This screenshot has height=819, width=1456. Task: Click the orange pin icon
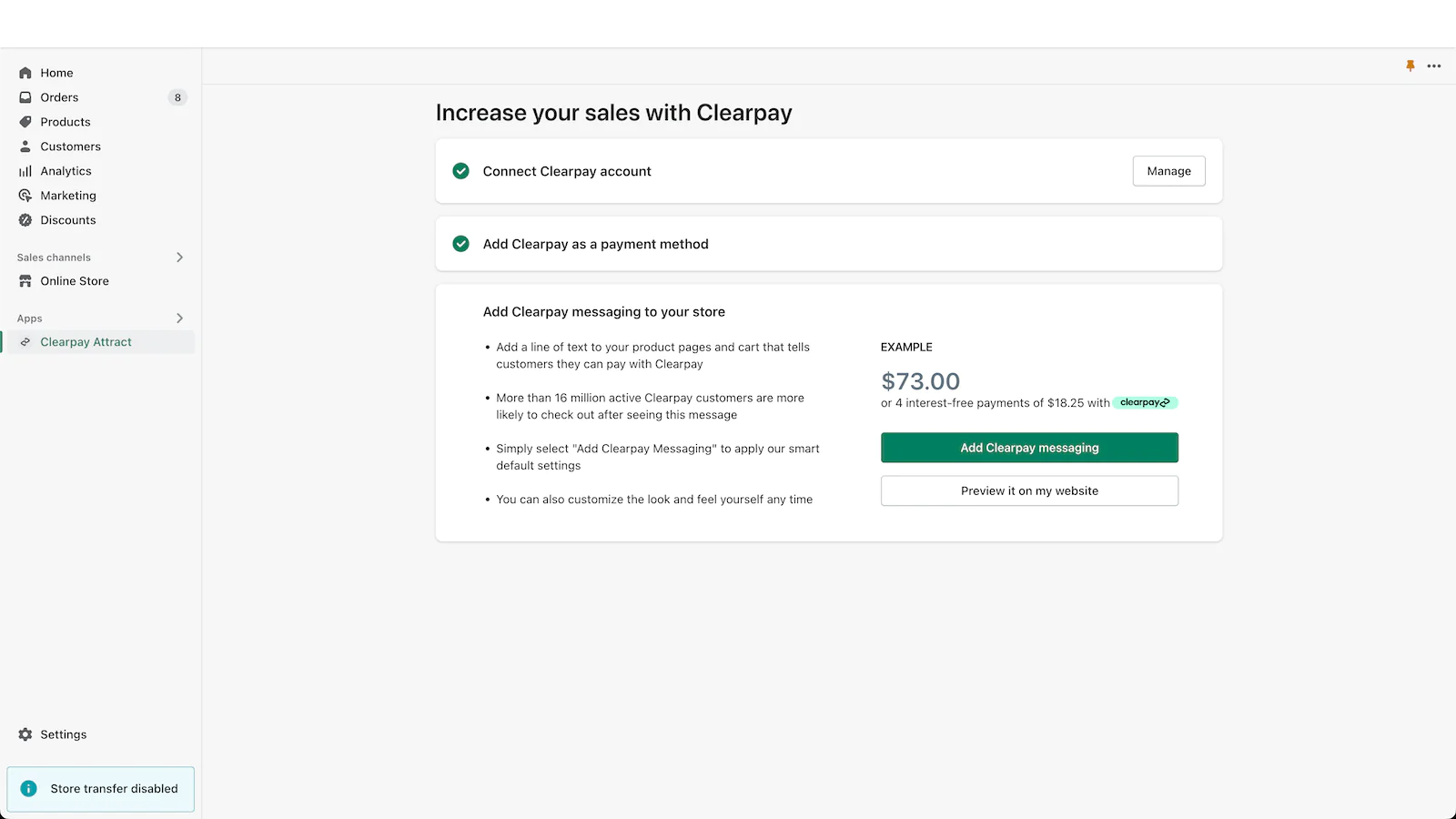(x=1410, y=66)
